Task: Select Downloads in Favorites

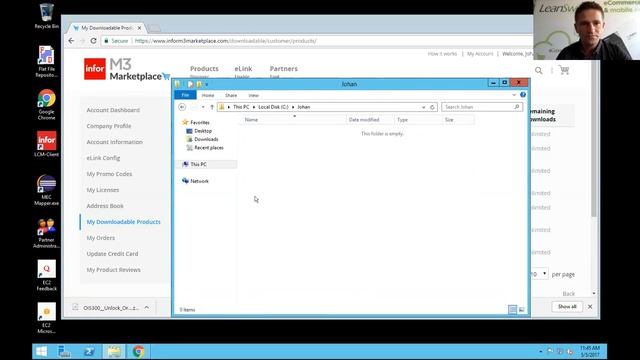Action: click(206, 139)
